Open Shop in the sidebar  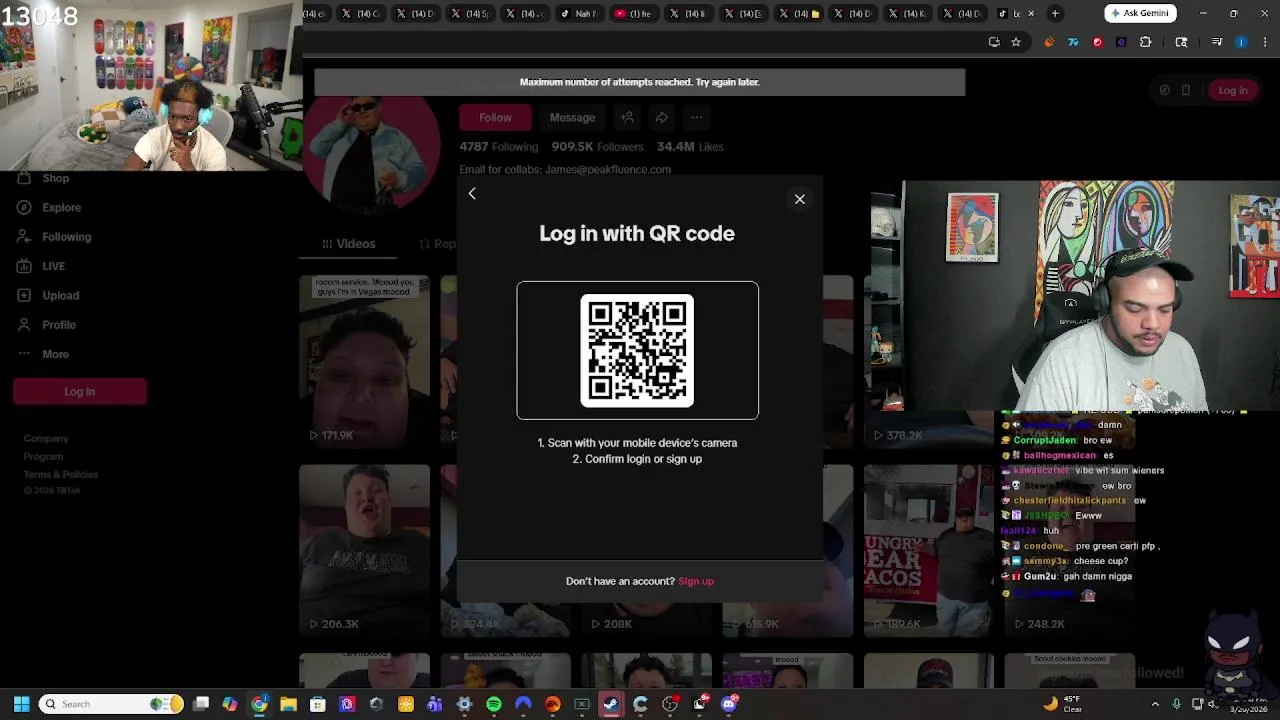[56, 178]
